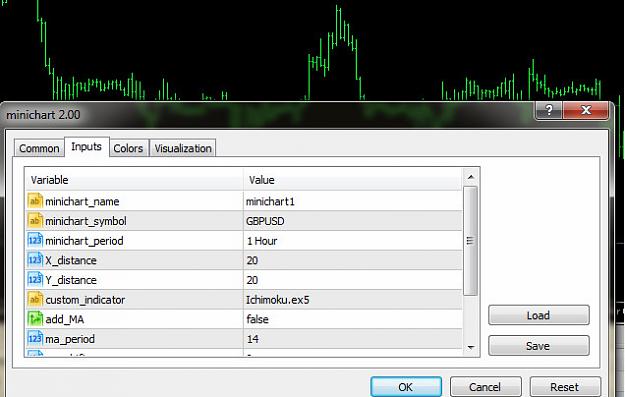
Task: Select the minichart1 value cell
Action: pos(353,201)
